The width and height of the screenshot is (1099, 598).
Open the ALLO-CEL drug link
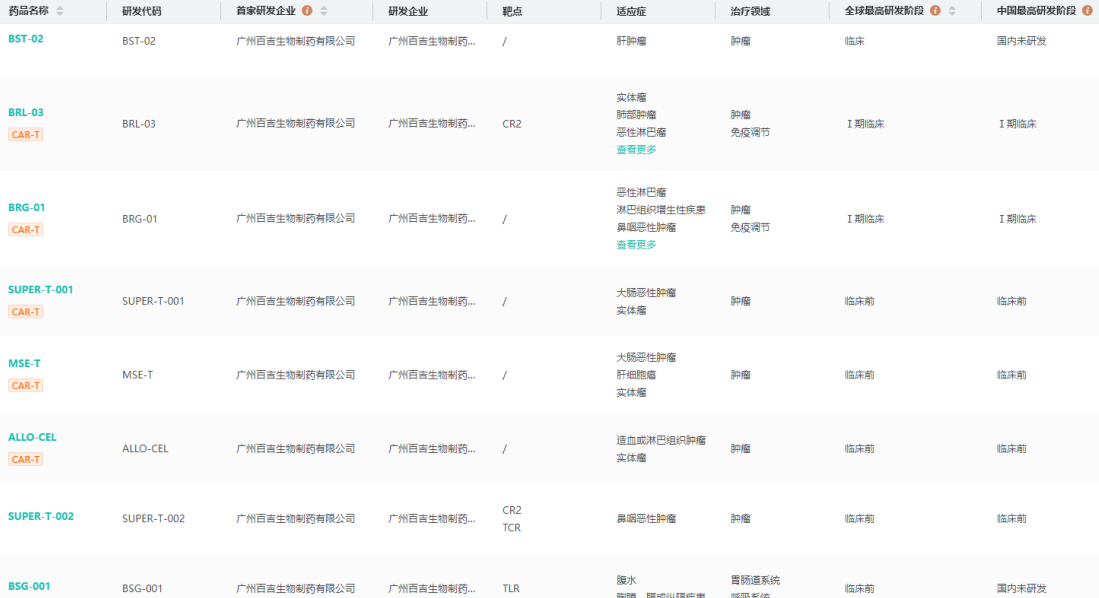(x=32, y=437)
